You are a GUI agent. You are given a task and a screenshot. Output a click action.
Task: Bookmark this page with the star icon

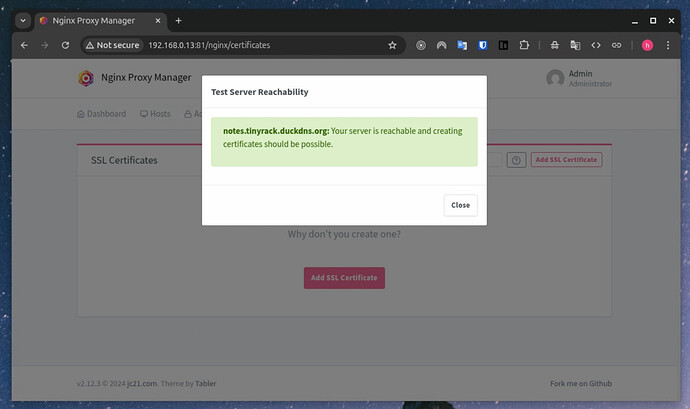392,45
